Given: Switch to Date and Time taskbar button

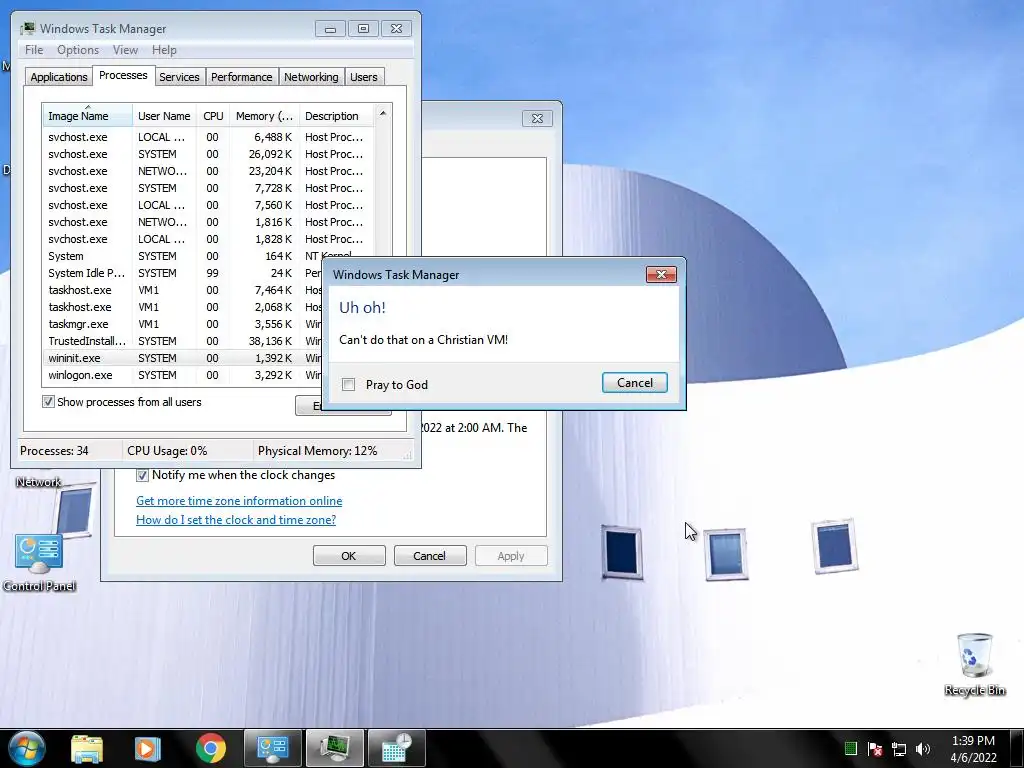Looking at the screenshot, I should 396,748.
